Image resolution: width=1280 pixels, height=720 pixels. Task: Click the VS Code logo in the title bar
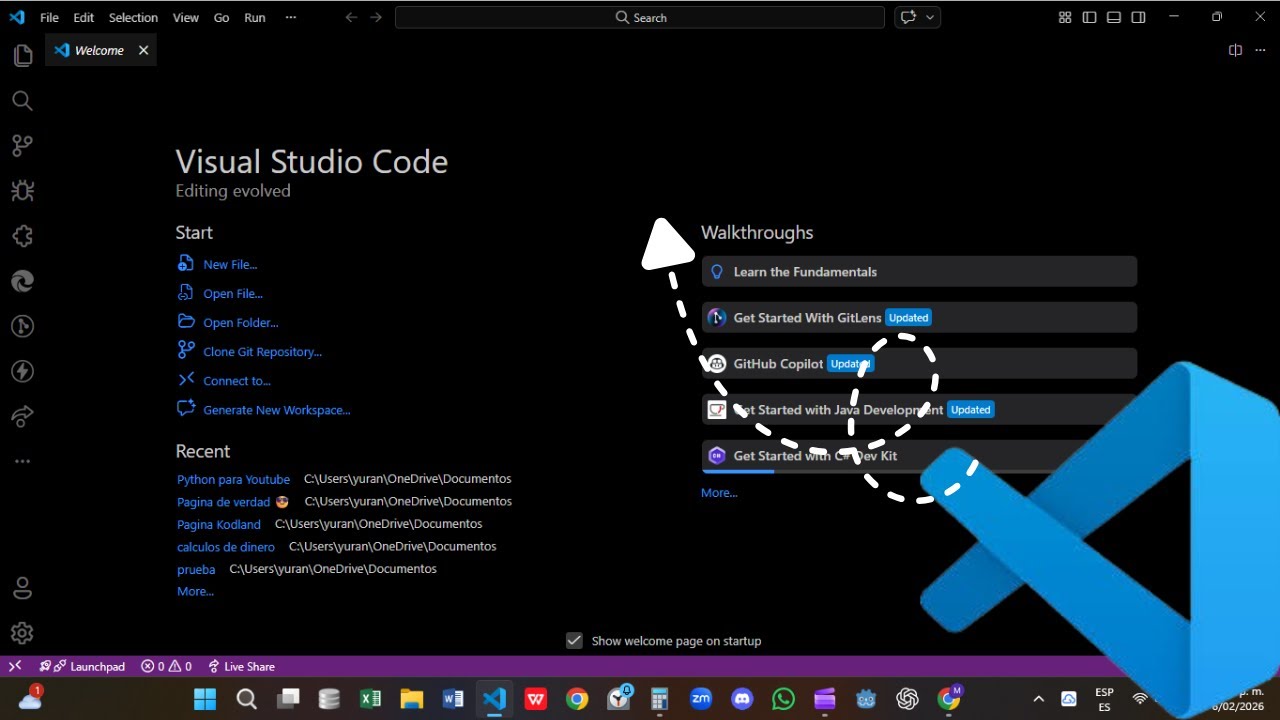pyautogui.click(x=17, y=17)
